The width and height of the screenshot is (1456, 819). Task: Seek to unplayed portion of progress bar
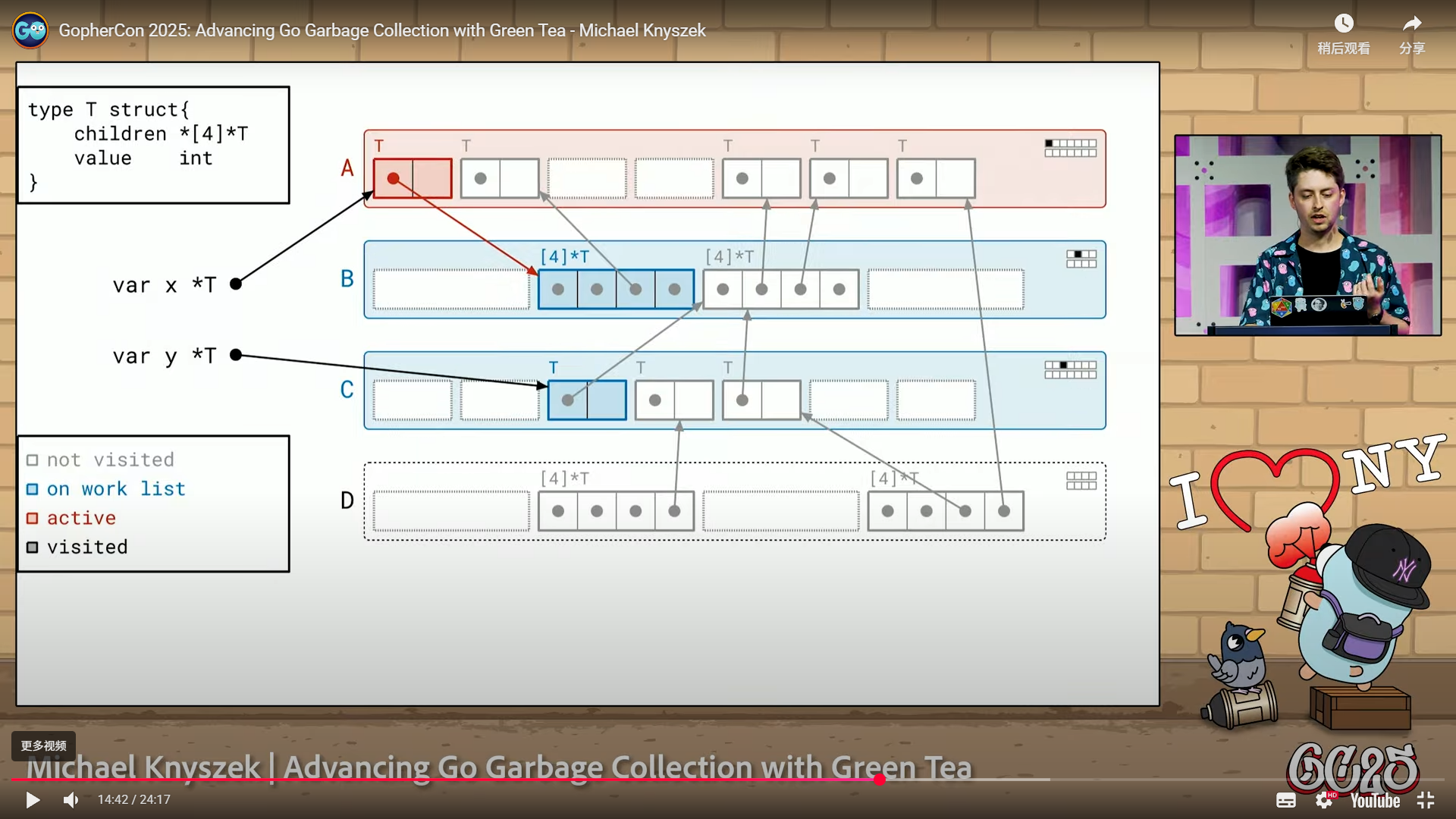pos(1175,779)
